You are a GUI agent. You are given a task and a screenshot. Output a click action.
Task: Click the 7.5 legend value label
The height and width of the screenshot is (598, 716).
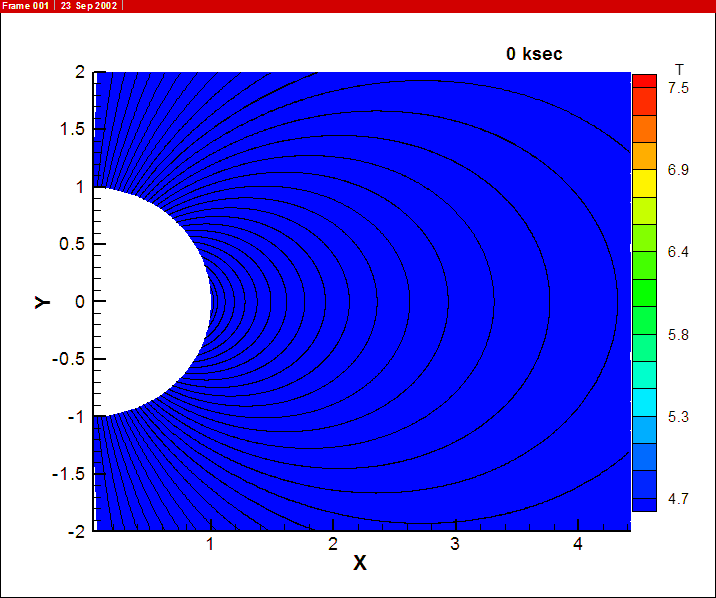pyautogui.click(x=678, y=88)
